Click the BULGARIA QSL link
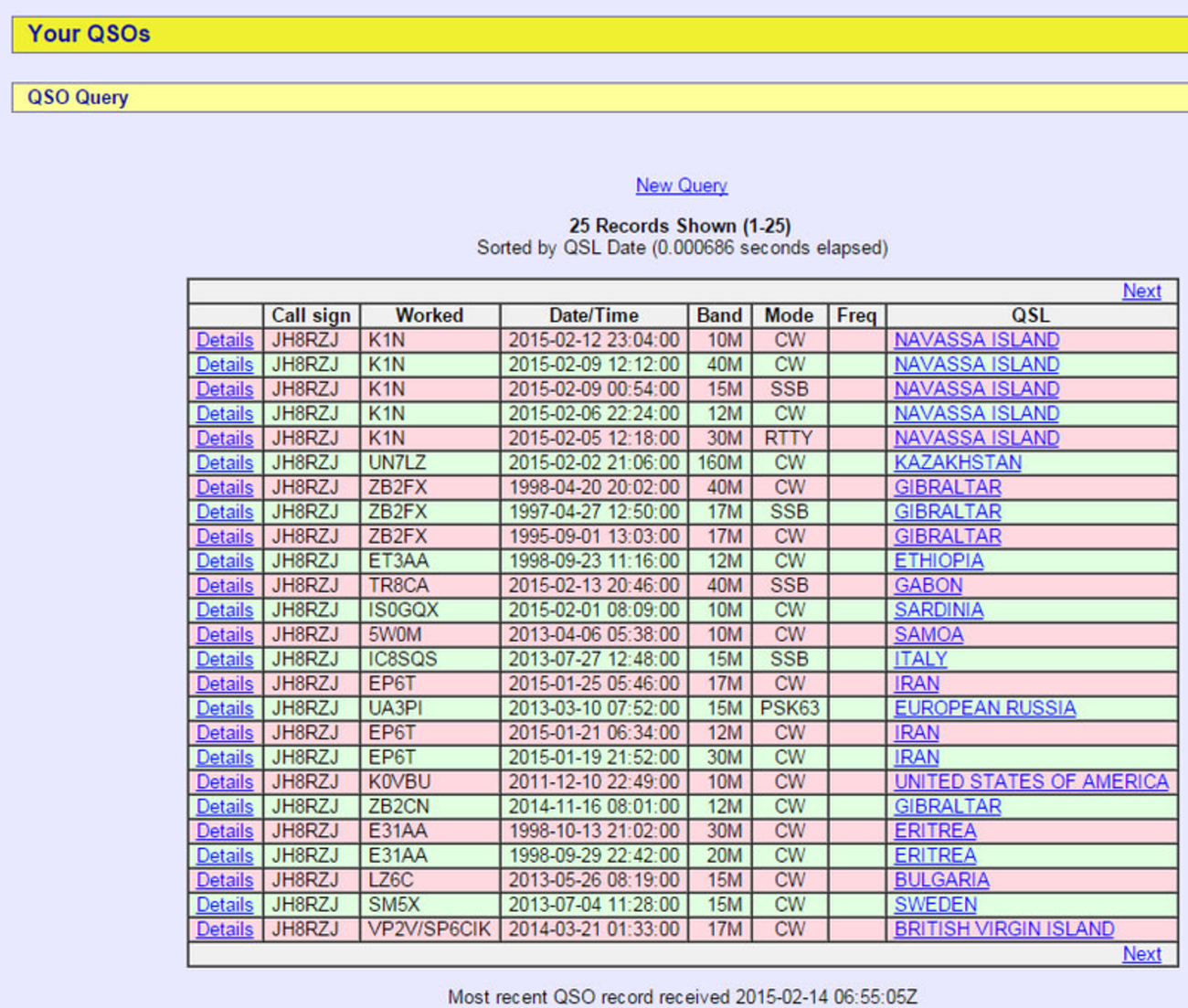The width and height of the screenshot is (1188, 1008). (x=941, y=880)
